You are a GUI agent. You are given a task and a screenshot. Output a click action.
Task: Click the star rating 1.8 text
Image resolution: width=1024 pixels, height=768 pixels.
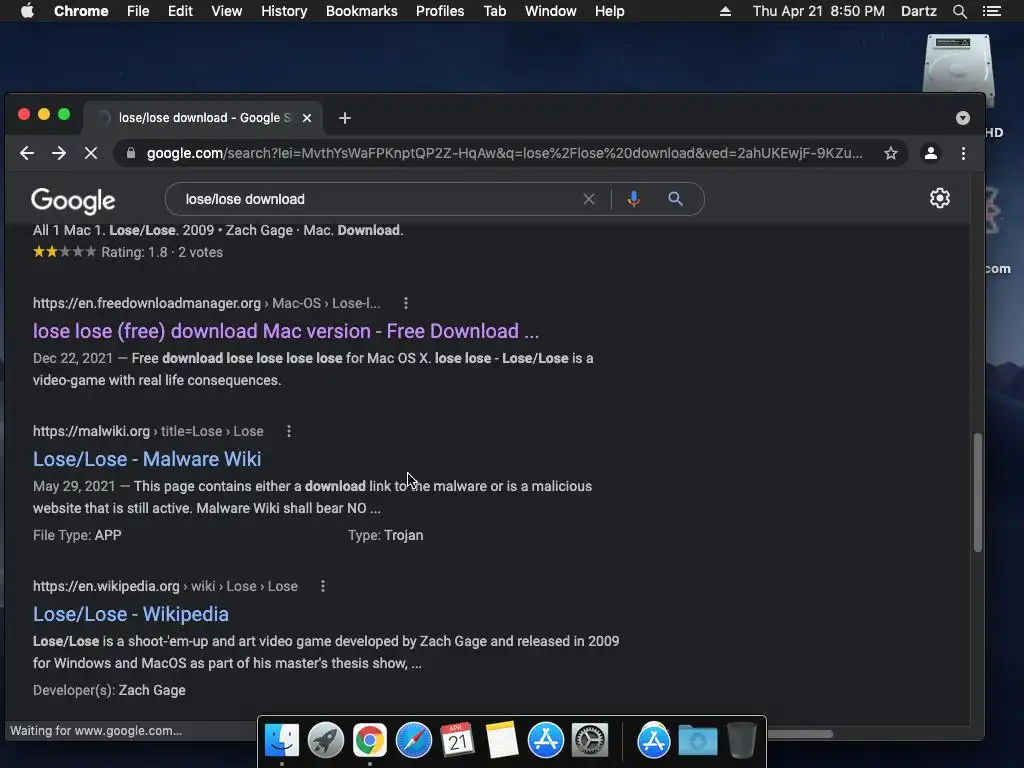click(x=162, y=252)
